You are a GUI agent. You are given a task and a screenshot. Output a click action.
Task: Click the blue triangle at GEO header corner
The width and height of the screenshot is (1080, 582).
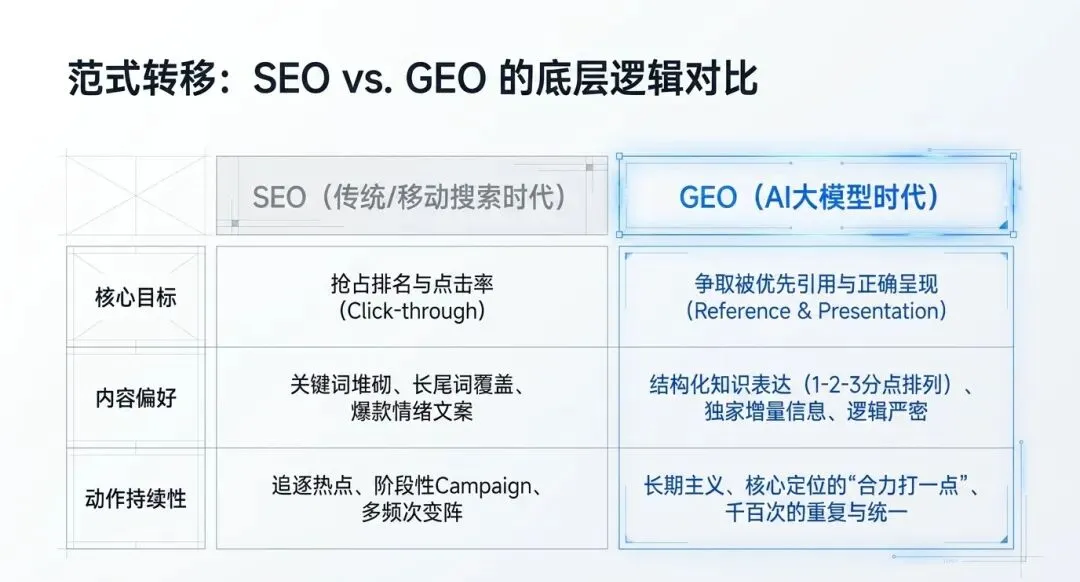(1004, 225)
